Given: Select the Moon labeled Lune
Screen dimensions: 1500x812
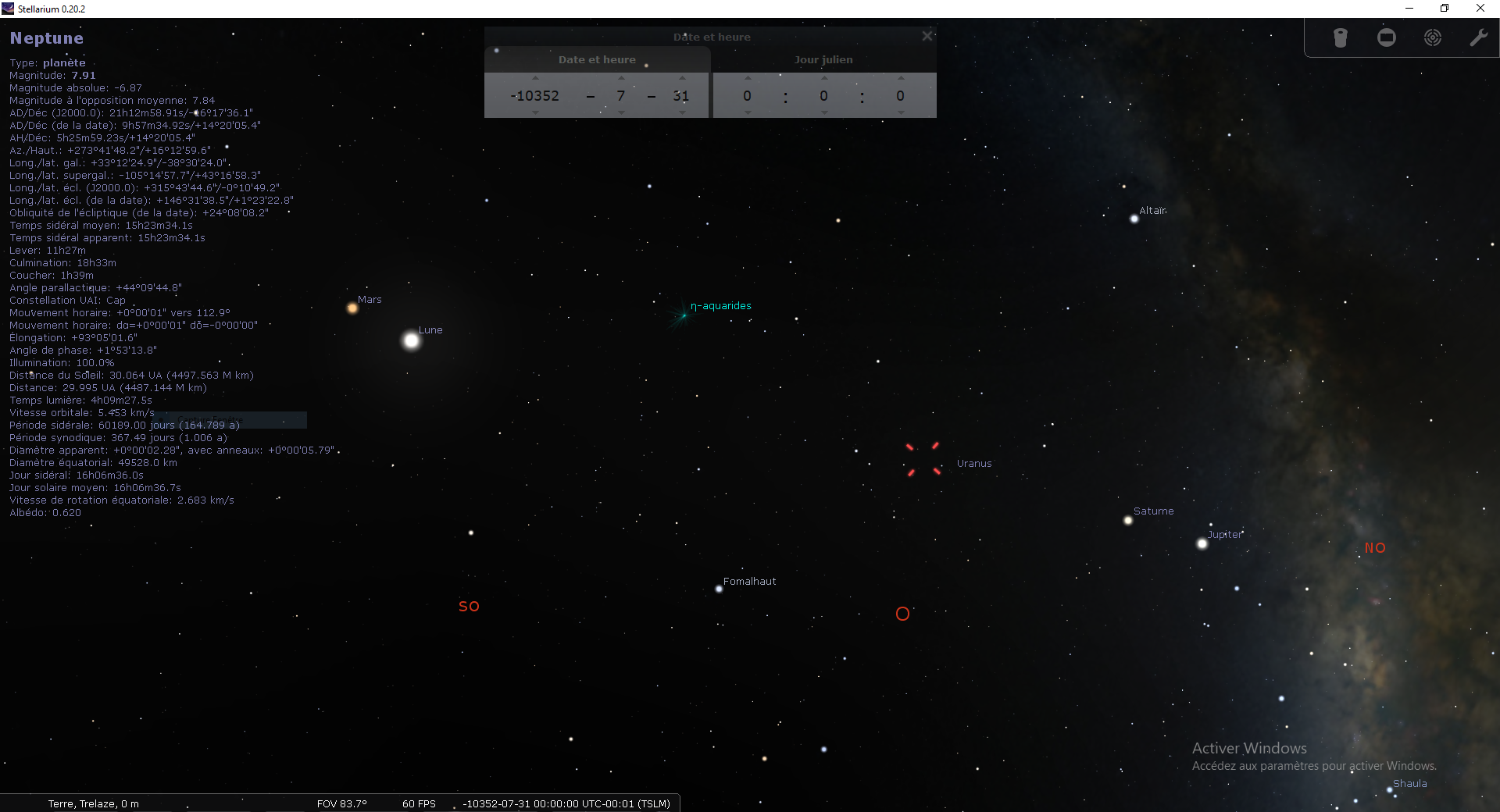Looking at the screenshot, I should (x=411, y=340).
